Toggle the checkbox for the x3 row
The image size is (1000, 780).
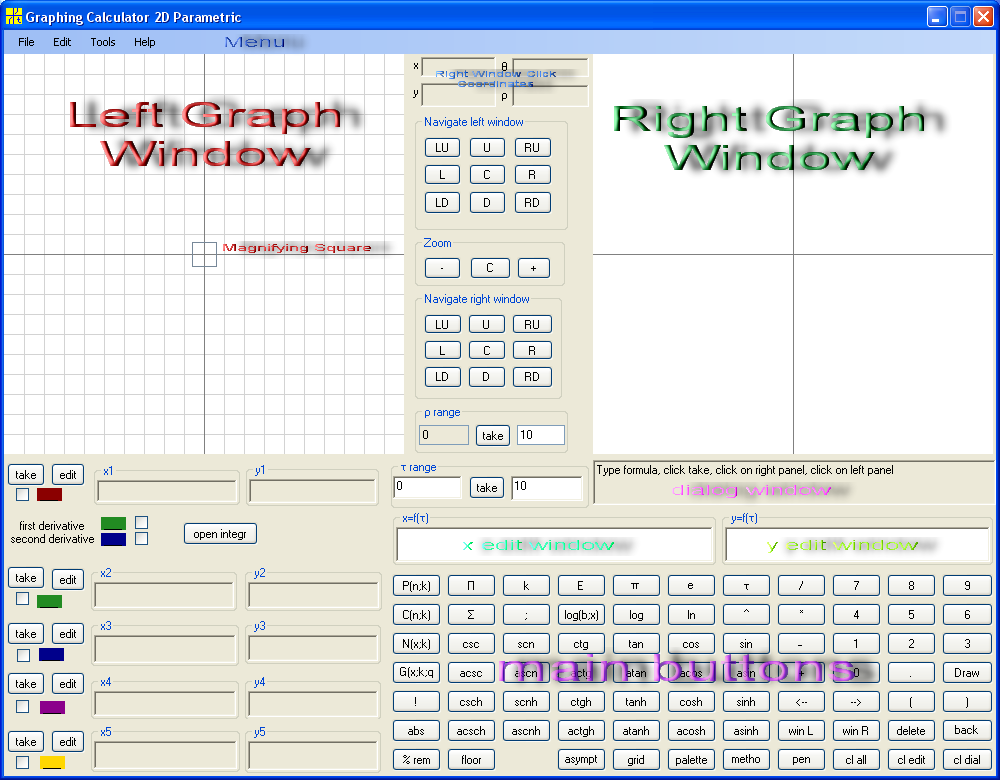click(23, 655)
